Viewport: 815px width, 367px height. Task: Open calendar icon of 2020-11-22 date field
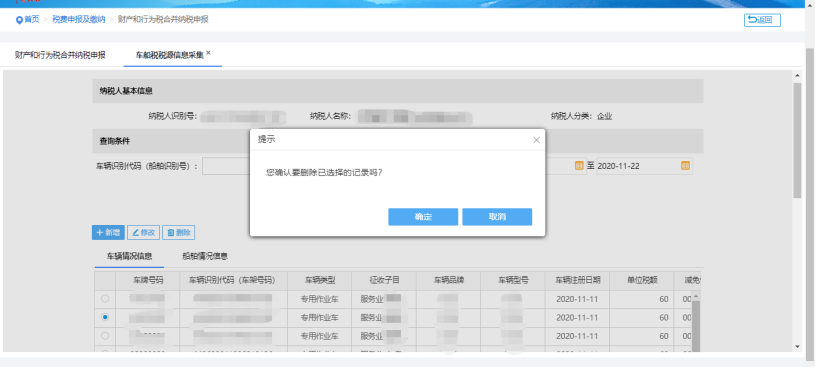tap(685, 166)
